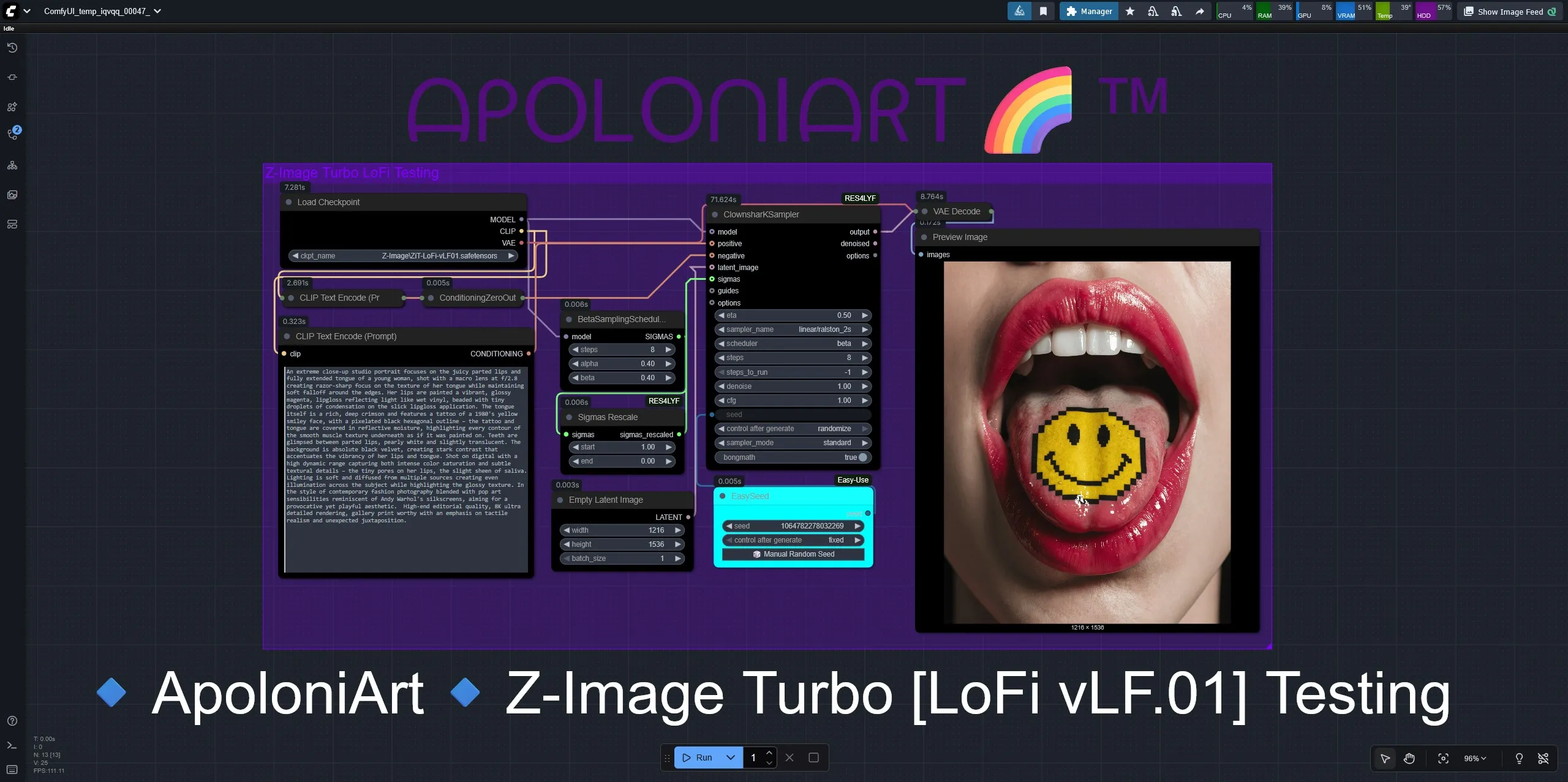Click the Run button
The height and width of the screenshot is (782, 1568).
698,758
